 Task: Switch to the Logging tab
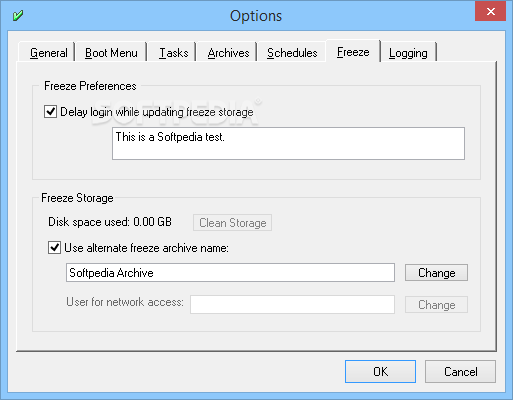(408, 53)
